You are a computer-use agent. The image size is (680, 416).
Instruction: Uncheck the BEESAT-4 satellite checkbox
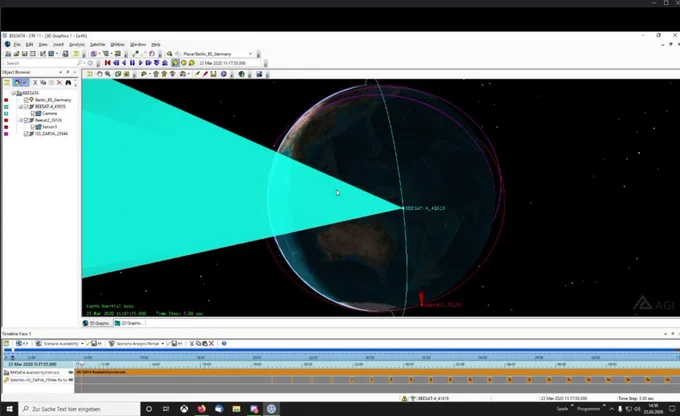(x=26, y=106)
